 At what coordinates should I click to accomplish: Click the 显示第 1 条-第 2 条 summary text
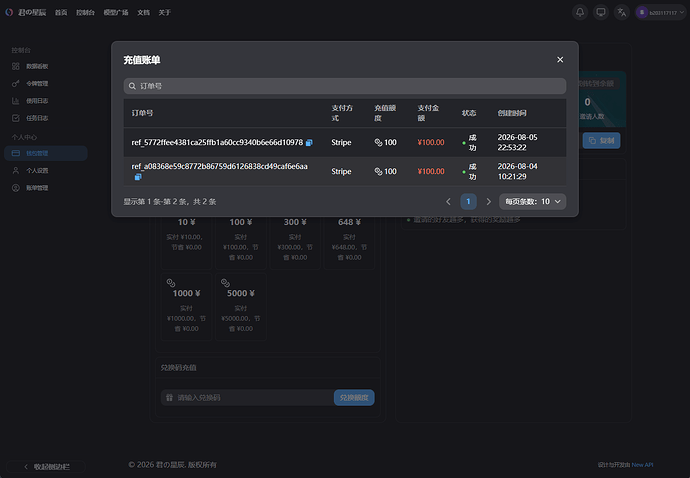169,202
